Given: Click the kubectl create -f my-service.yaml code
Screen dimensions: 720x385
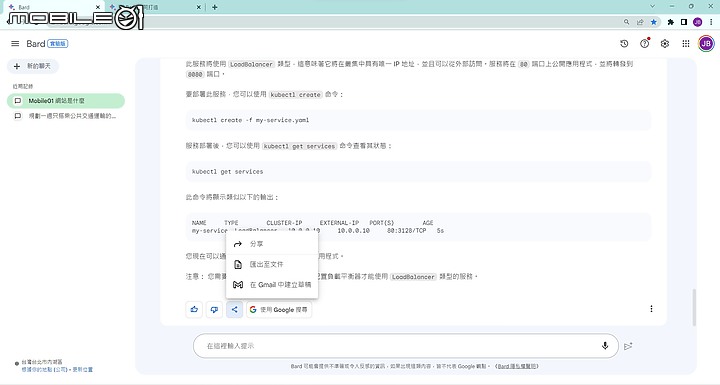Looking at the screenshot, I should (x=250, y=120).
